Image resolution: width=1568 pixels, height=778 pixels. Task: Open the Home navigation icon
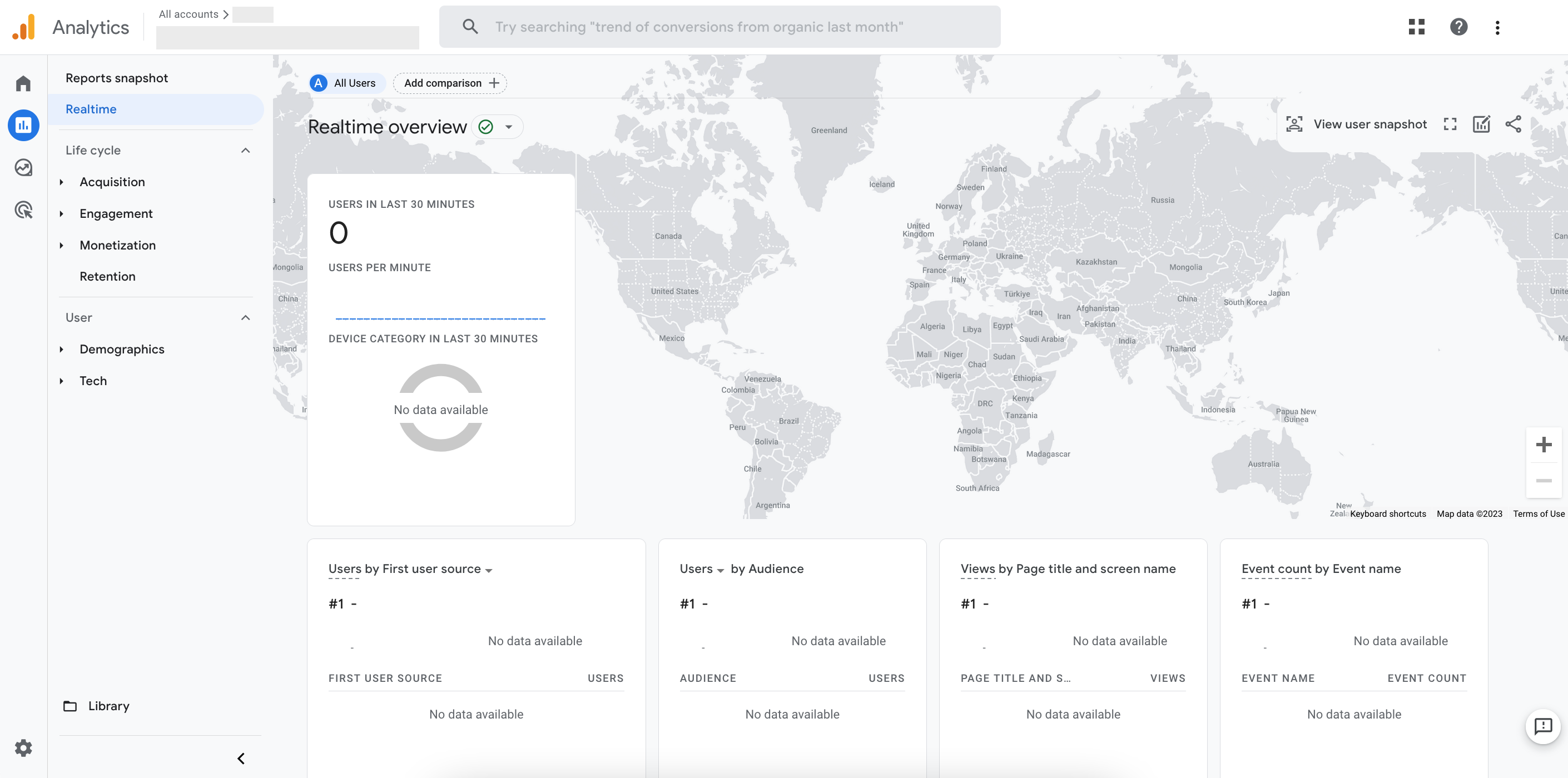(x=23, y=83)
